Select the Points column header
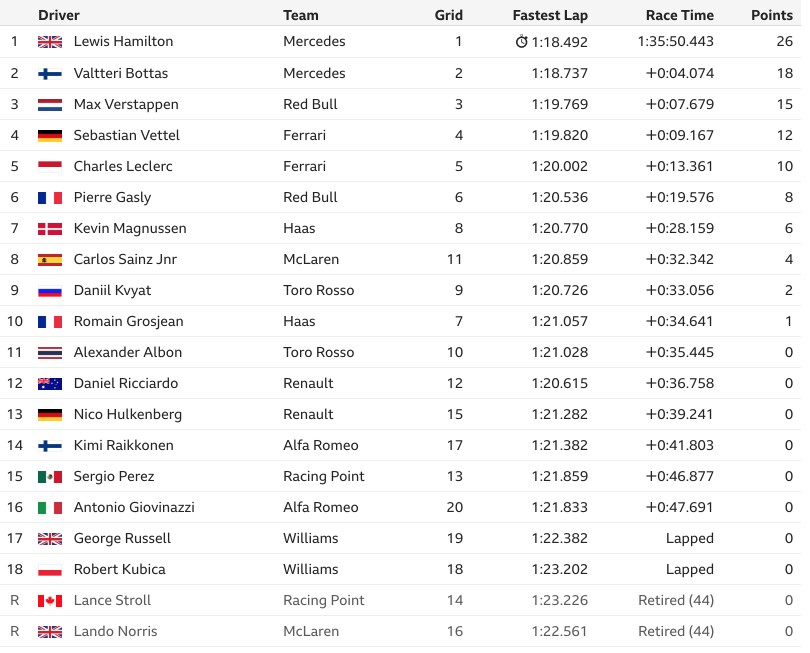The width and height of the screenshot is (810, 653). [772, 15]
